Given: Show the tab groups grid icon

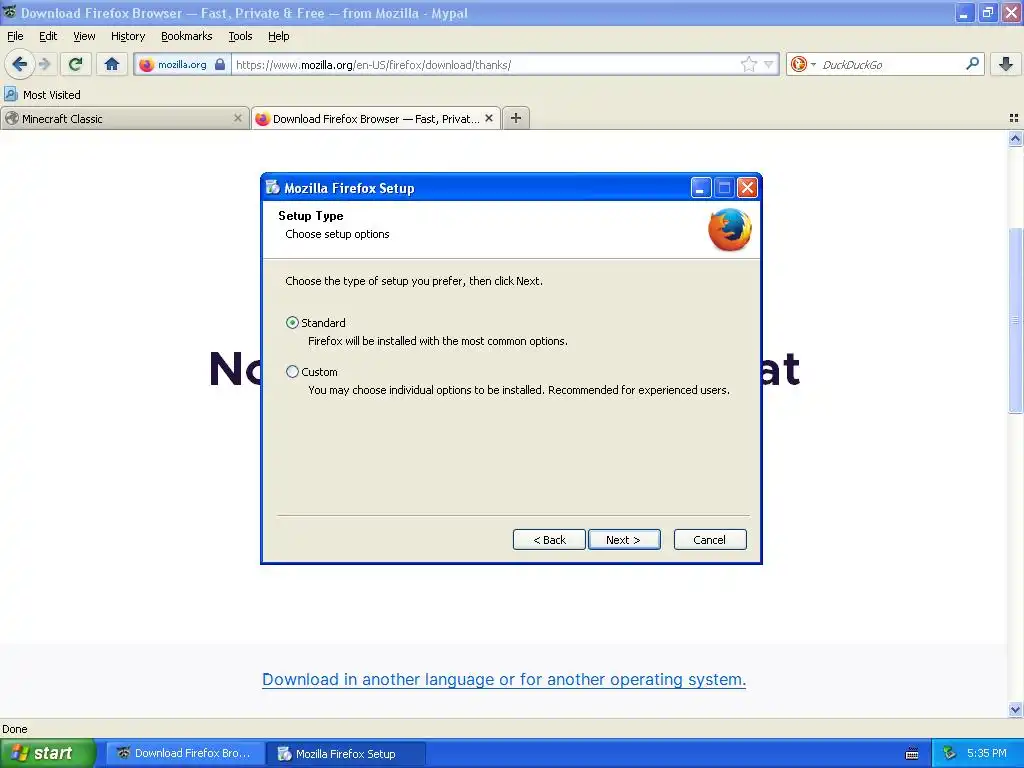Looking at the screenshot, I should coord(1014,118).
